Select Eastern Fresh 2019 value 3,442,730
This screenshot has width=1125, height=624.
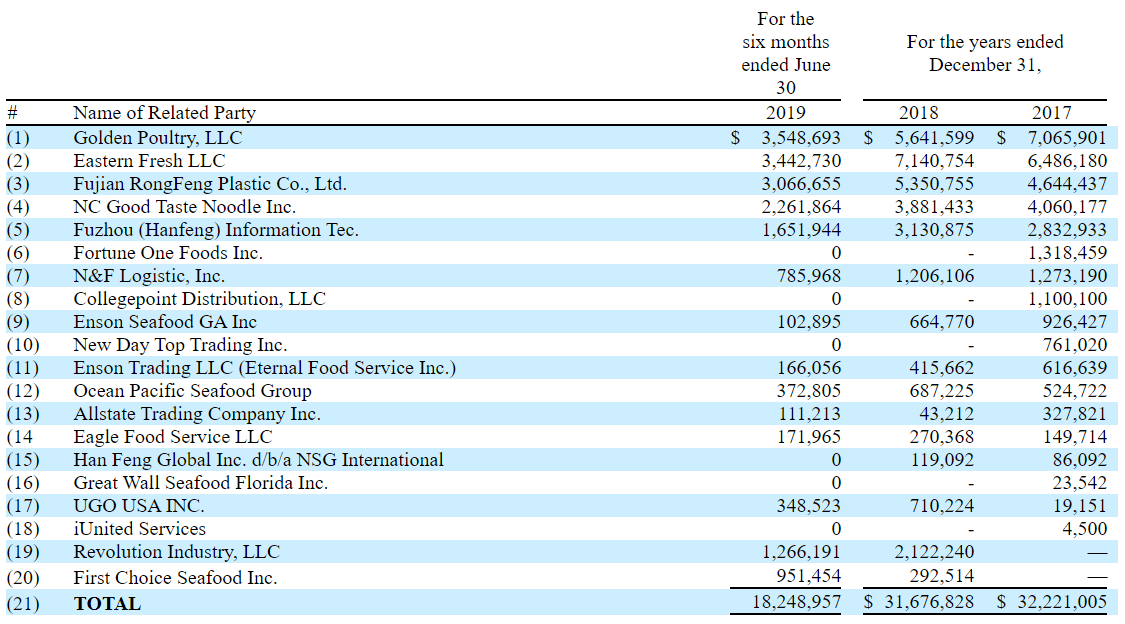point(801,161)
